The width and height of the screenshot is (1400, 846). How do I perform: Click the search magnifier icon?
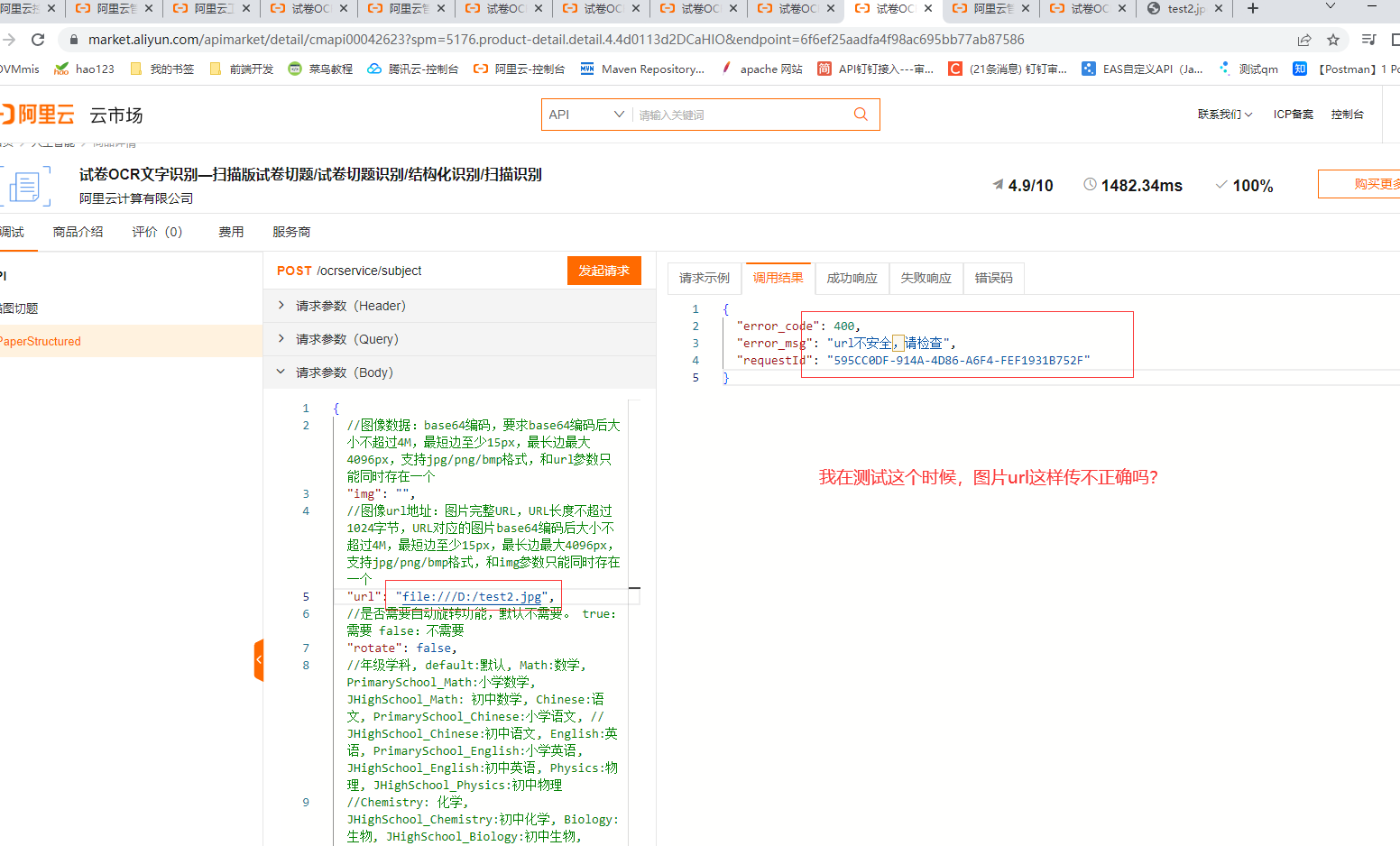[861, 115]
